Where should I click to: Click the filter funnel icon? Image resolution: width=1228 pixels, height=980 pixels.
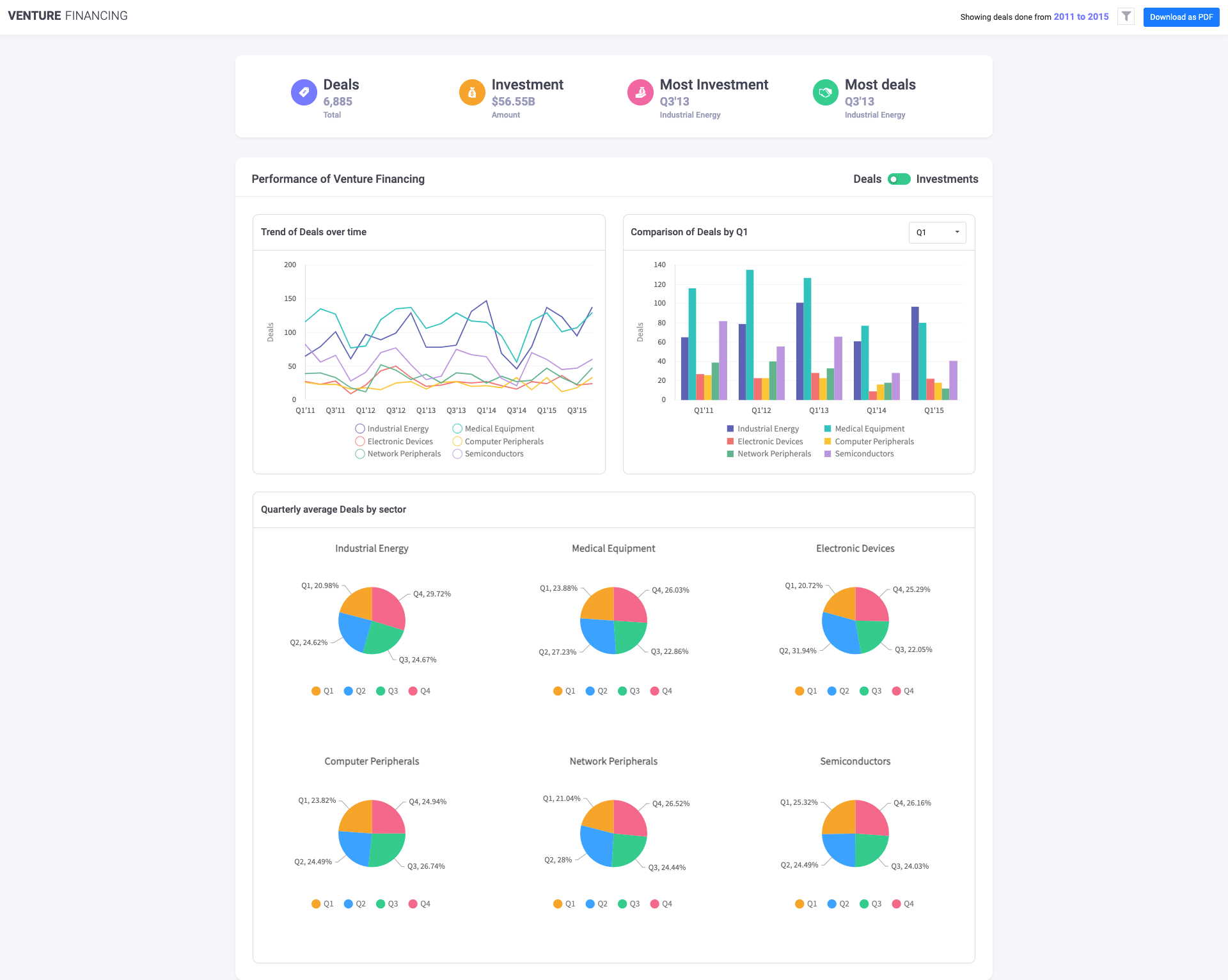point(1126,17)
